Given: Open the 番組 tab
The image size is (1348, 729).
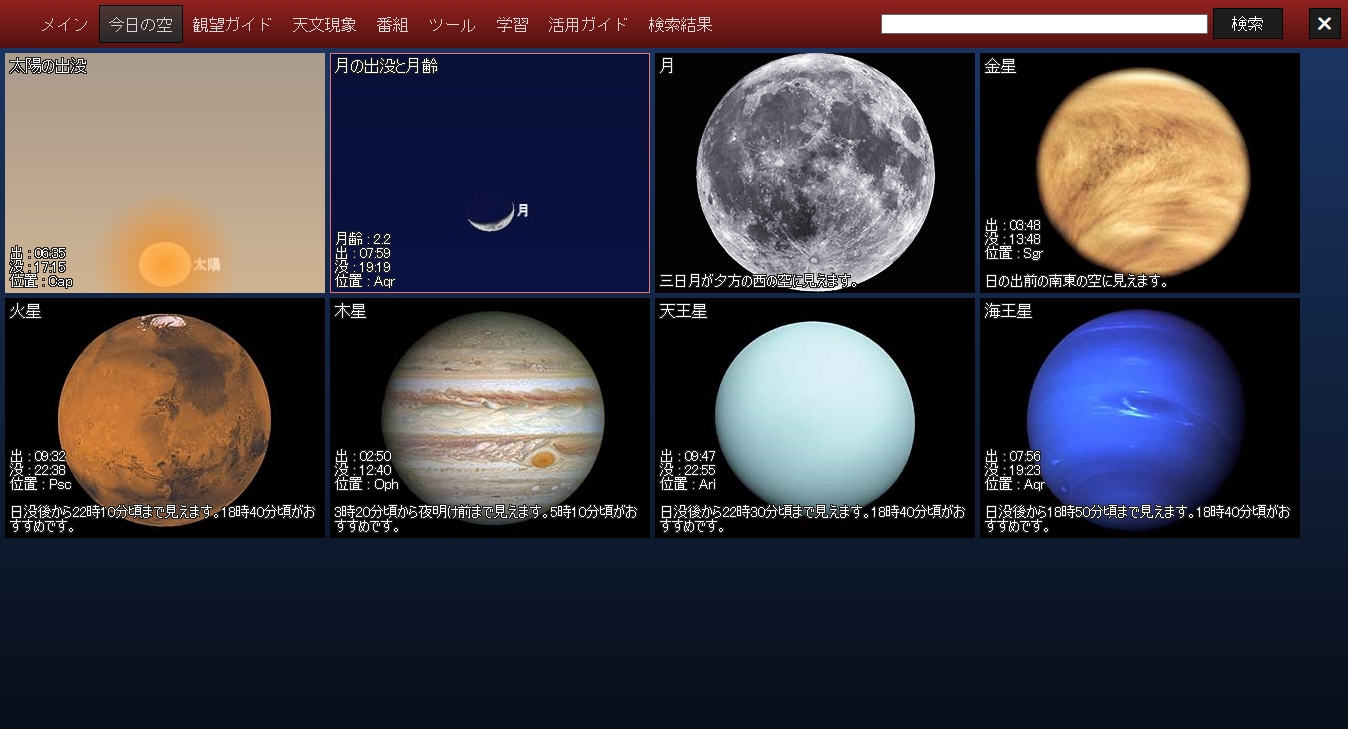Looking at the screenshot, I should [392, 25].
